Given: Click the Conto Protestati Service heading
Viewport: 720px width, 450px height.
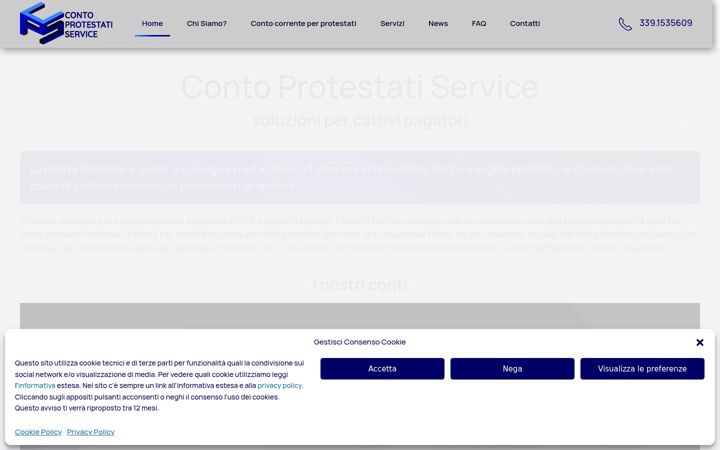Looking at the screenshot, I should click(x=360, y=87).
